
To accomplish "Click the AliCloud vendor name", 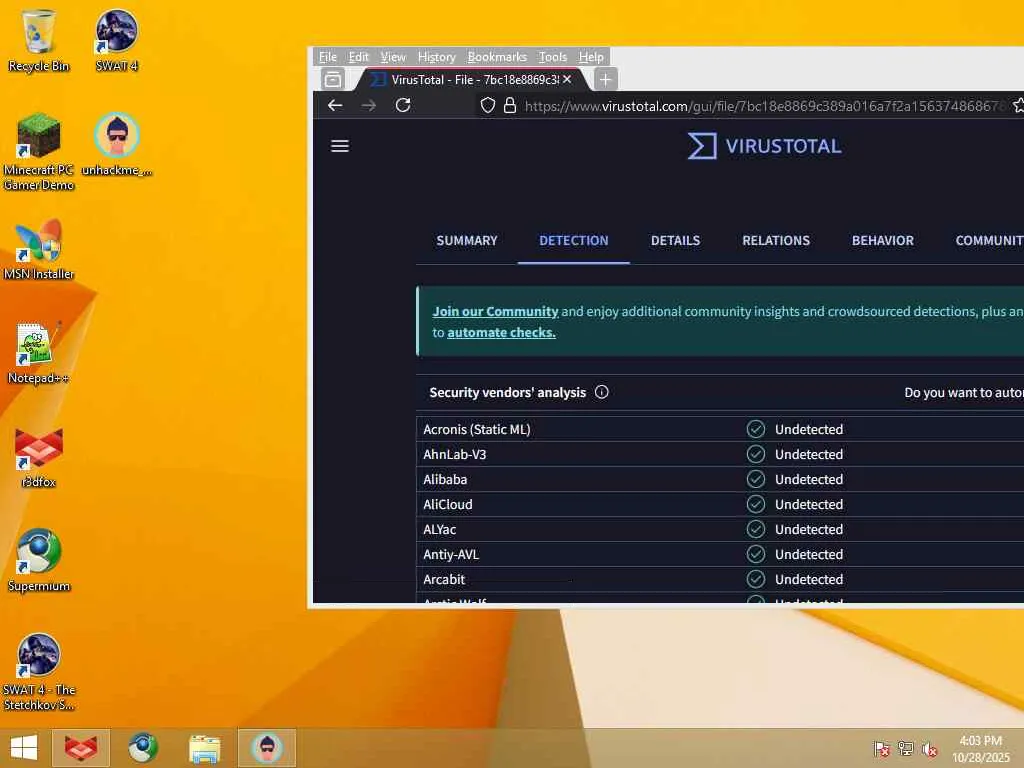I will (447, 504).
